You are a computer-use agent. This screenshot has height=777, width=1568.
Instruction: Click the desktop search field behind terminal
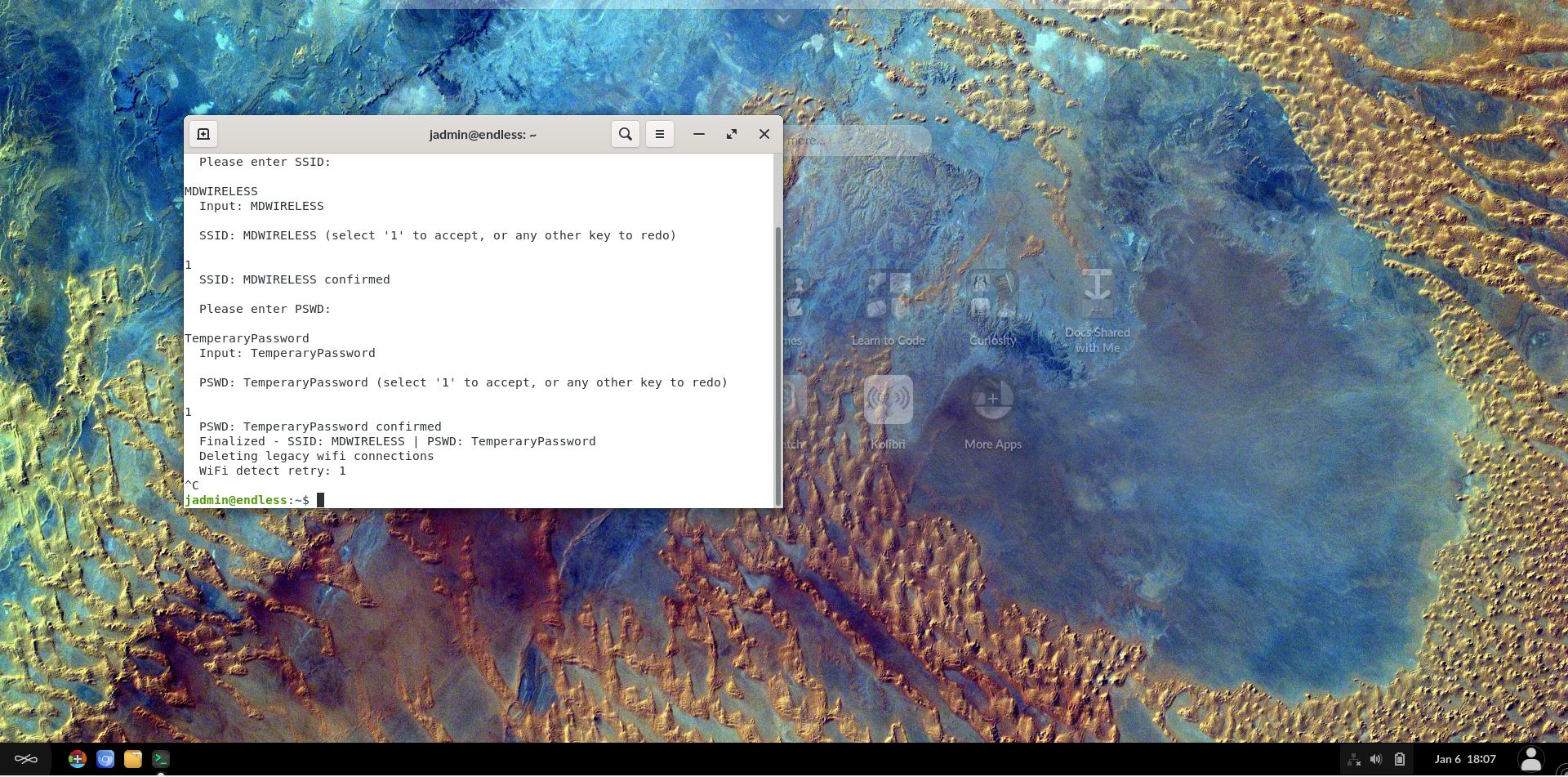(856, 140)
